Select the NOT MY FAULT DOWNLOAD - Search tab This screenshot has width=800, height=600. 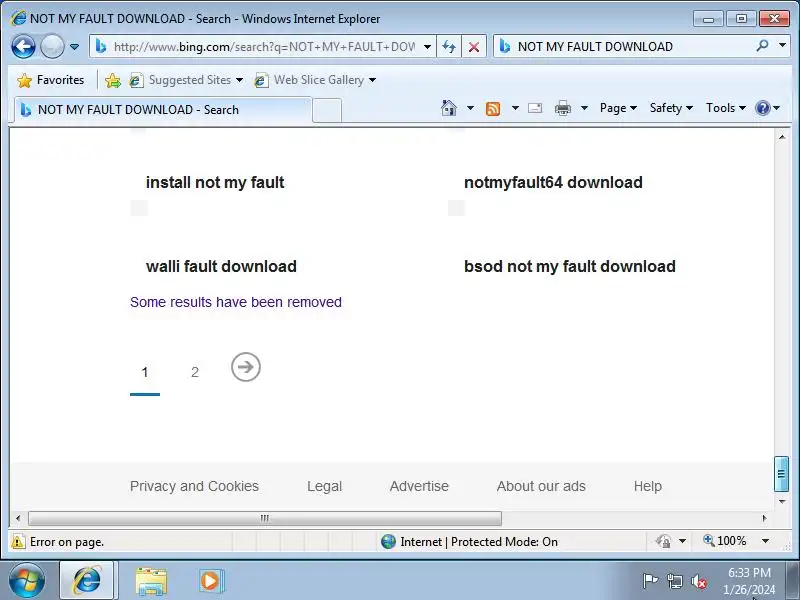162,110
